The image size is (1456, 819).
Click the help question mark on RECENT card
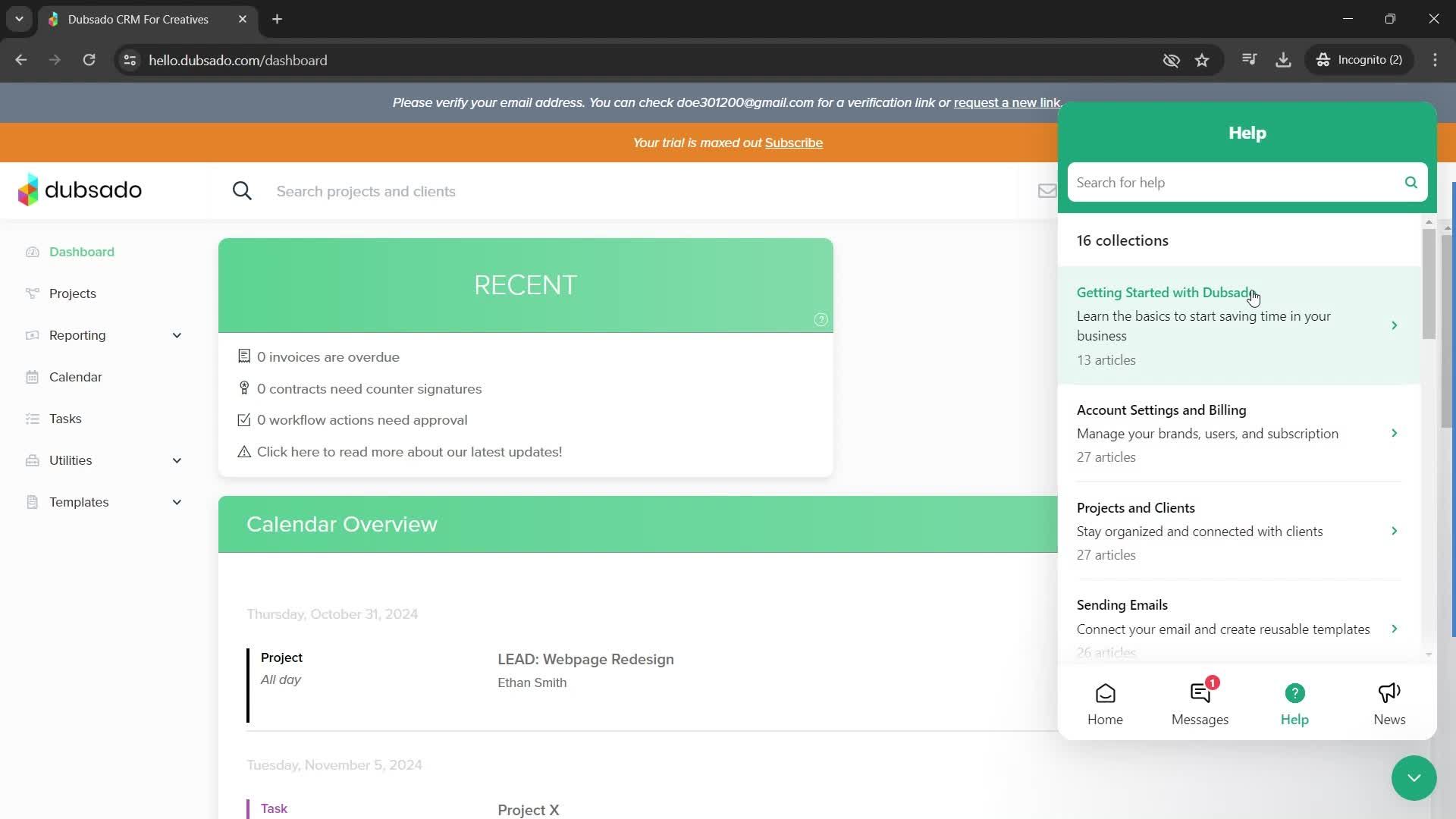point(821,319)
